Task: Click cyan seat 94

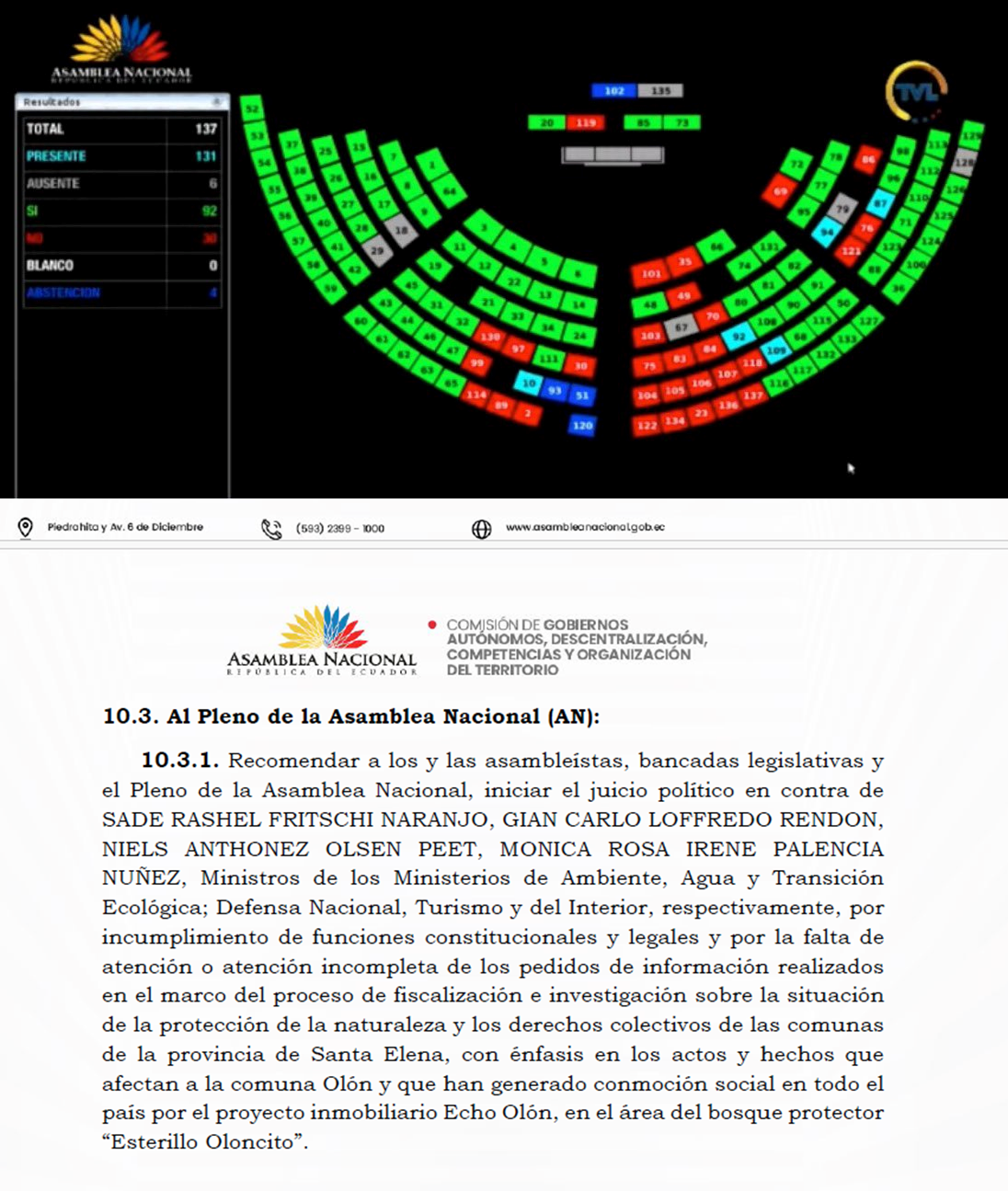Action: point(827,232)
